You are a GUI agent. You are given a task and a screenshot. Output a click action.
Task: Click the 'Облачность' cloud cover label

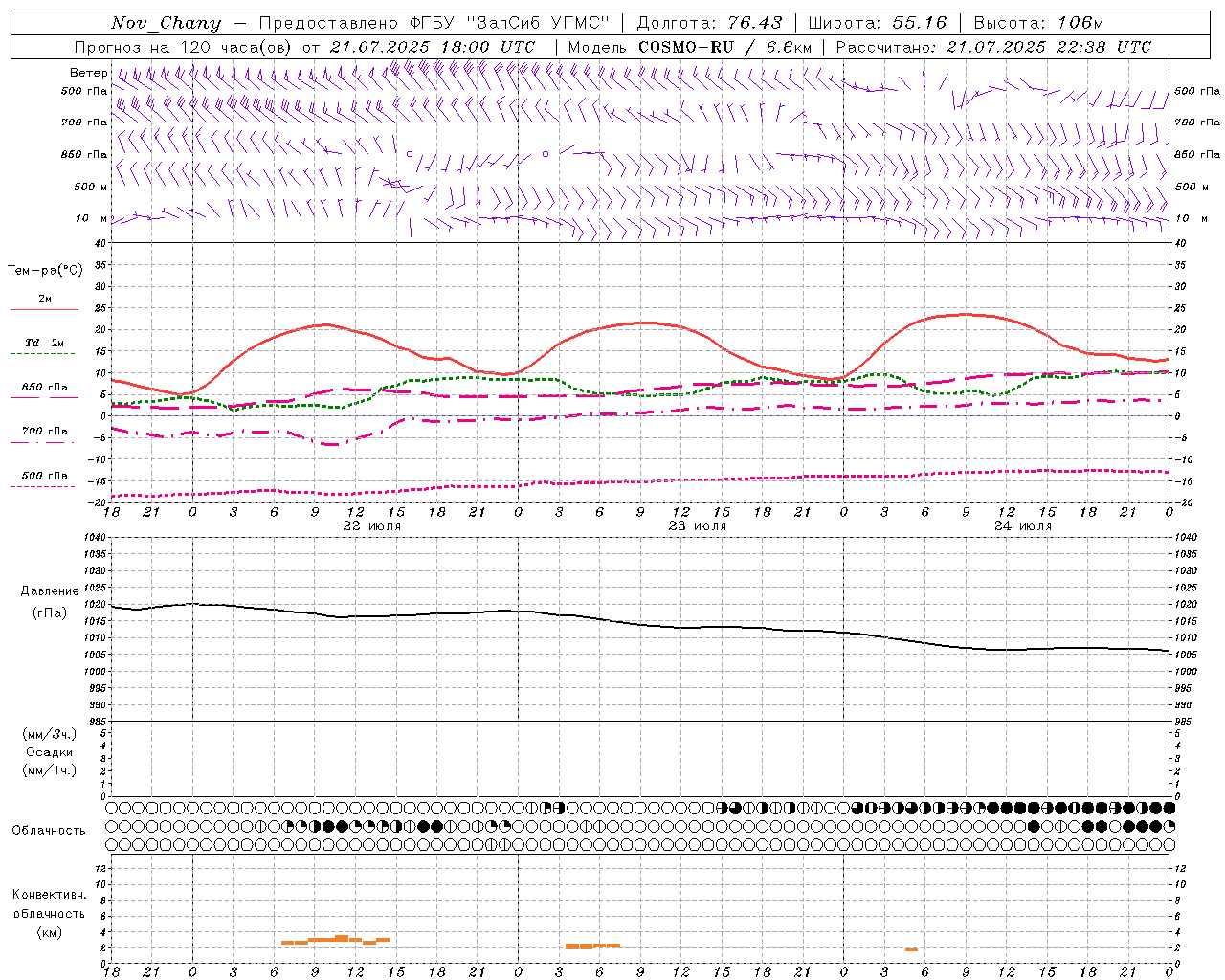[49, 830]
